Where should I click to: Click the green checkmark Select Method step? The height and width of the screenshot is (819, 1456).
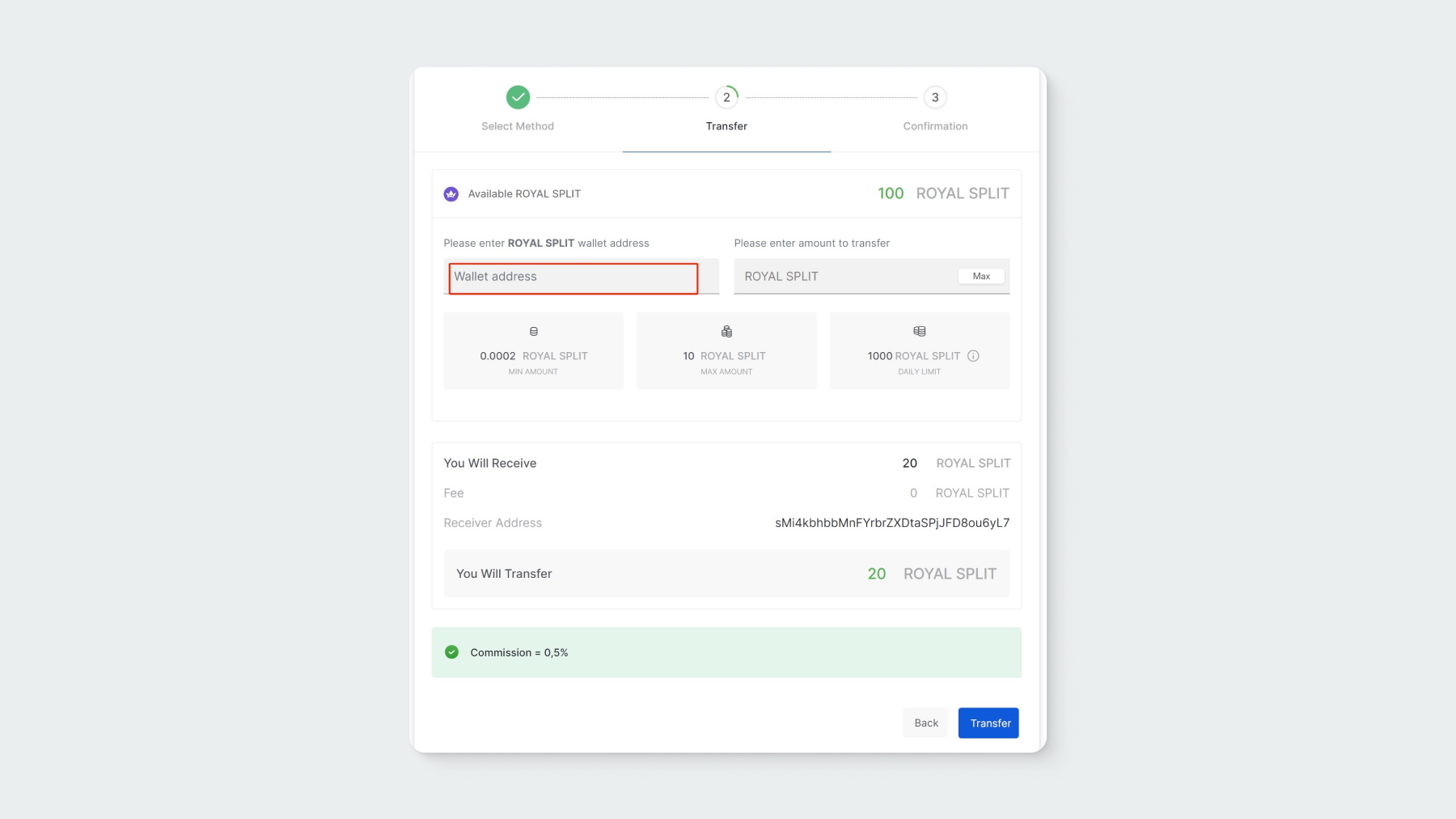click(518, 97)
